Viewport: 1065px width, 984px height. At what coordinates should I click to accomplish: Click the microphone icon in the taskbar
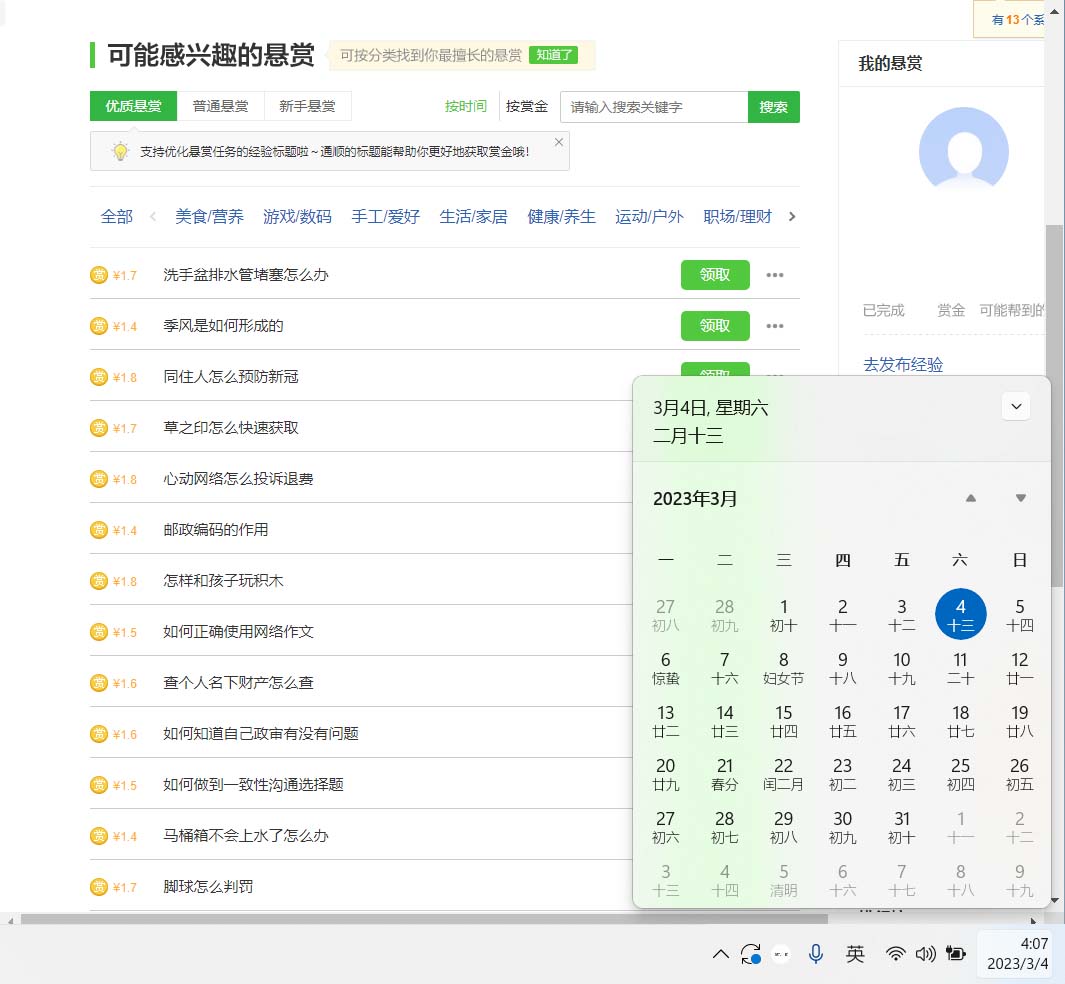point(816,954)
